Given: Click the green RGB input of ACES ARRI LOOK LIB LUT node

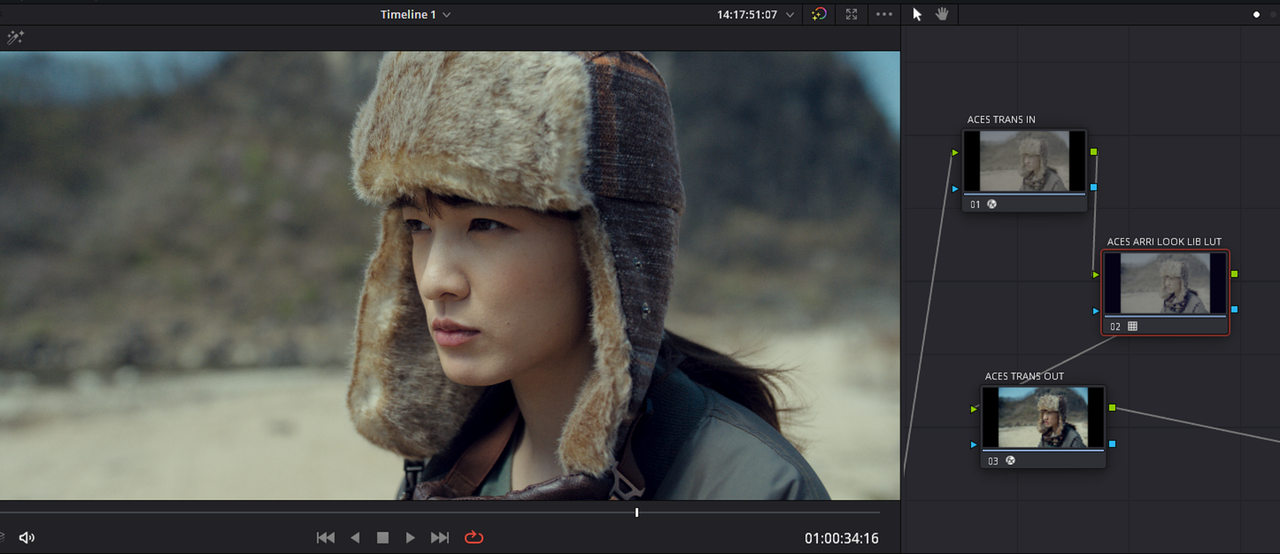Looking at the screenshot, I should pyautogui.click(x=1096, y=274).
